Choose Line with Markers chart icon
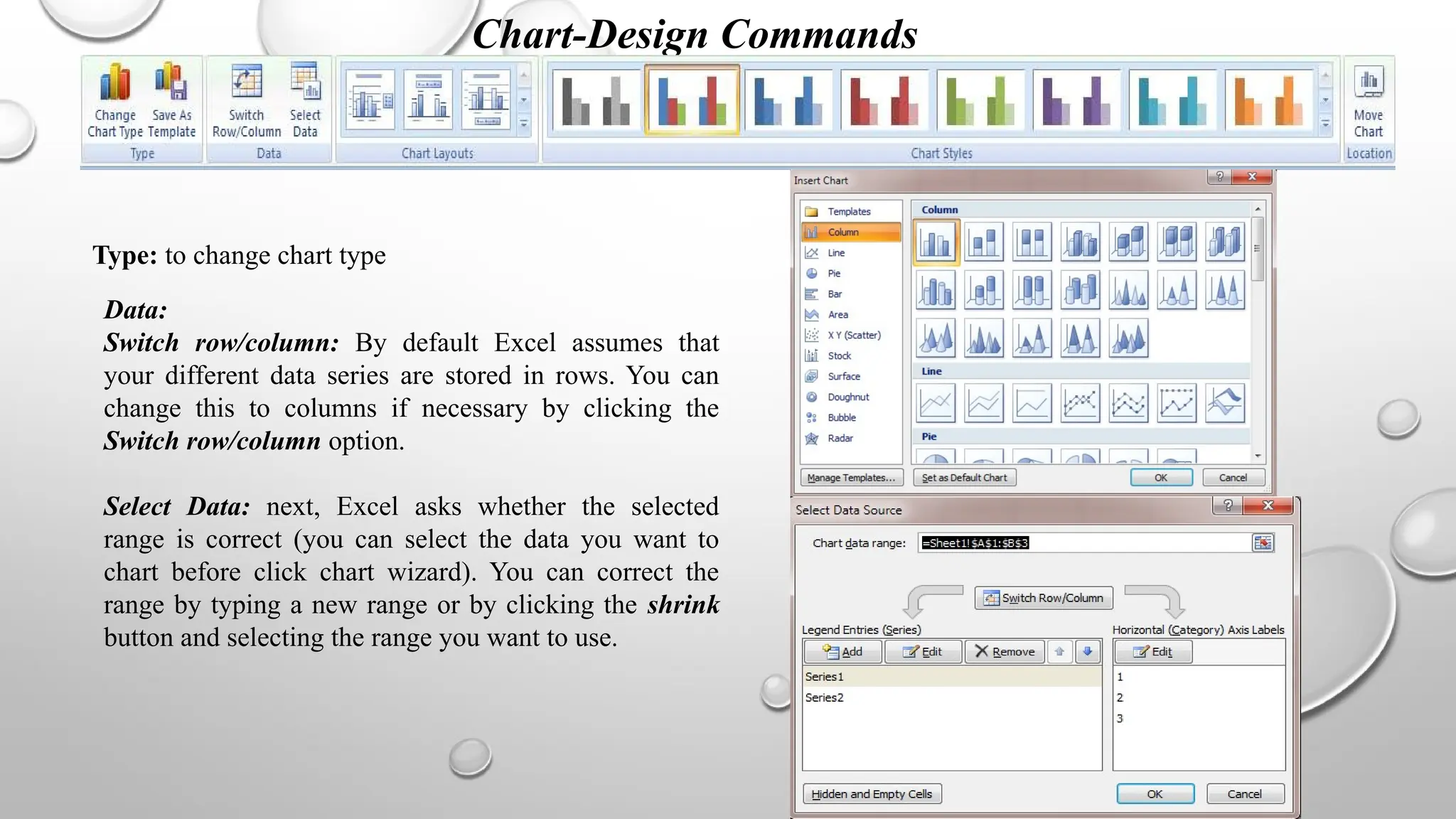 coord(1081,403)
